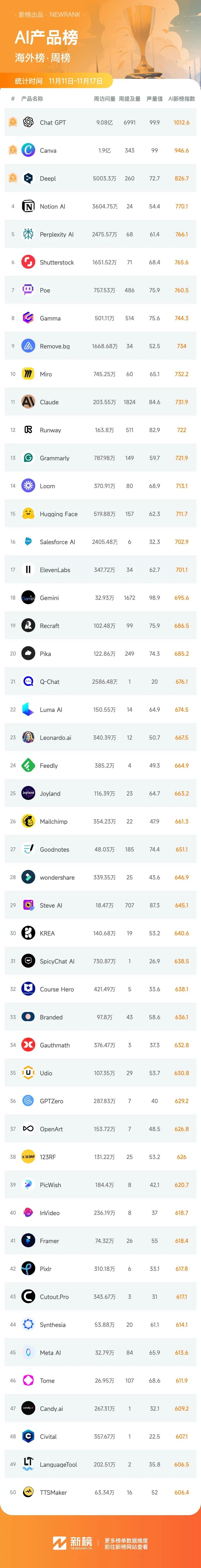201x1568 pixels.
Task: Select the ElevenLabs icon
Action: click(28, 570)
